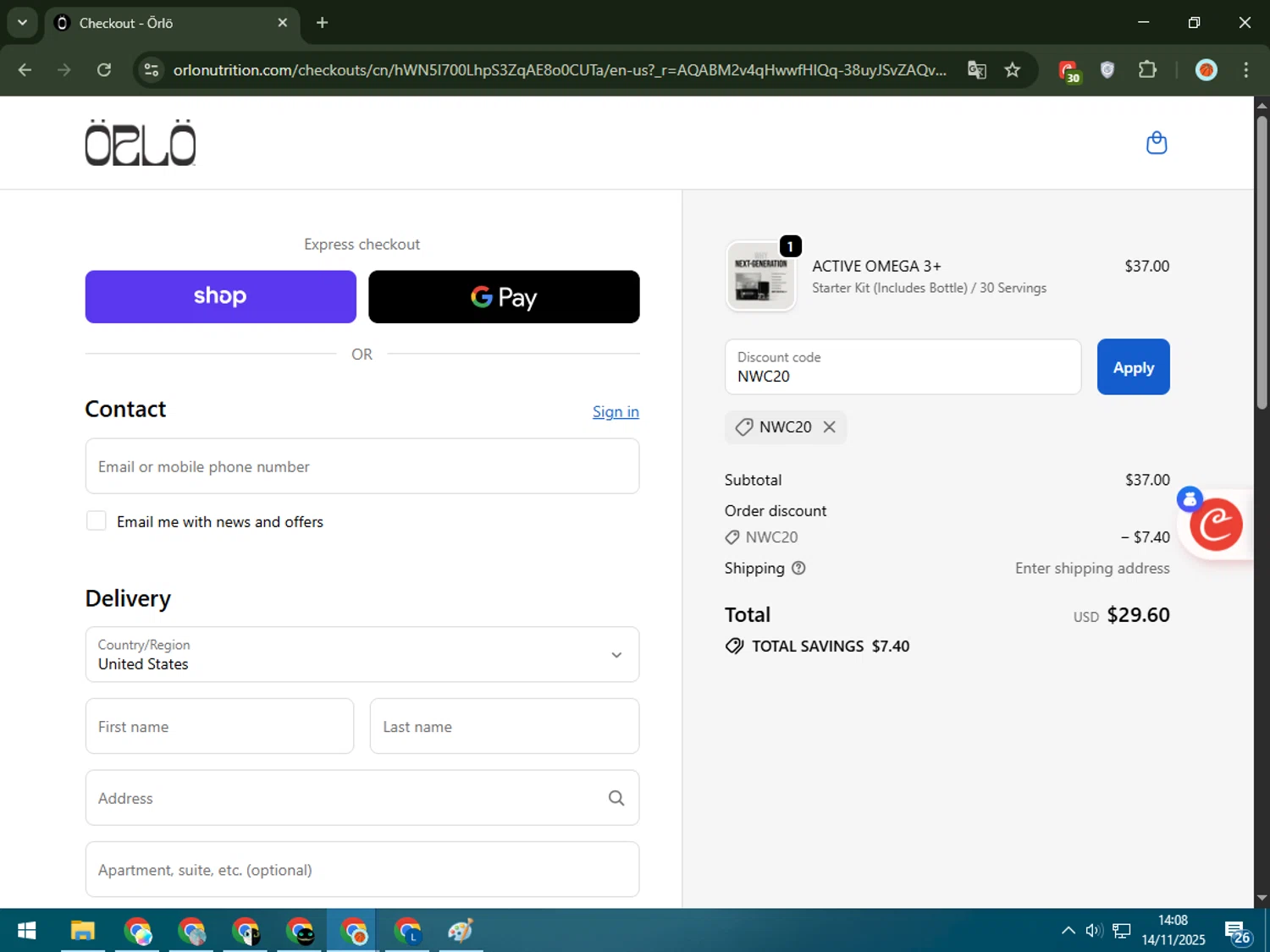The image size is (1270, 952).
Task: Open the translate page icon
Action: [977, 70]
